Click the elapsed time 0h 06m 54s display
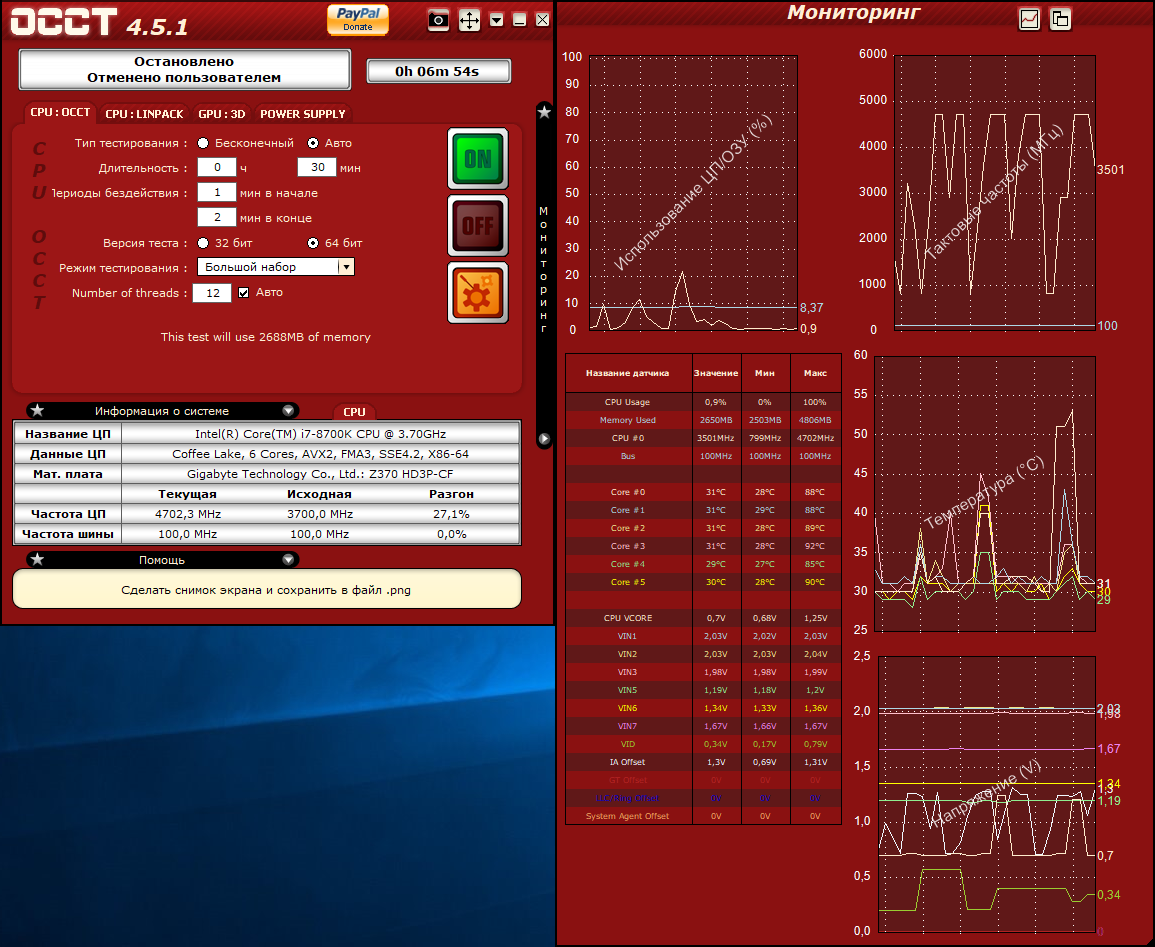The width and height of the screenshot is (1155, 947). [438, 71]
